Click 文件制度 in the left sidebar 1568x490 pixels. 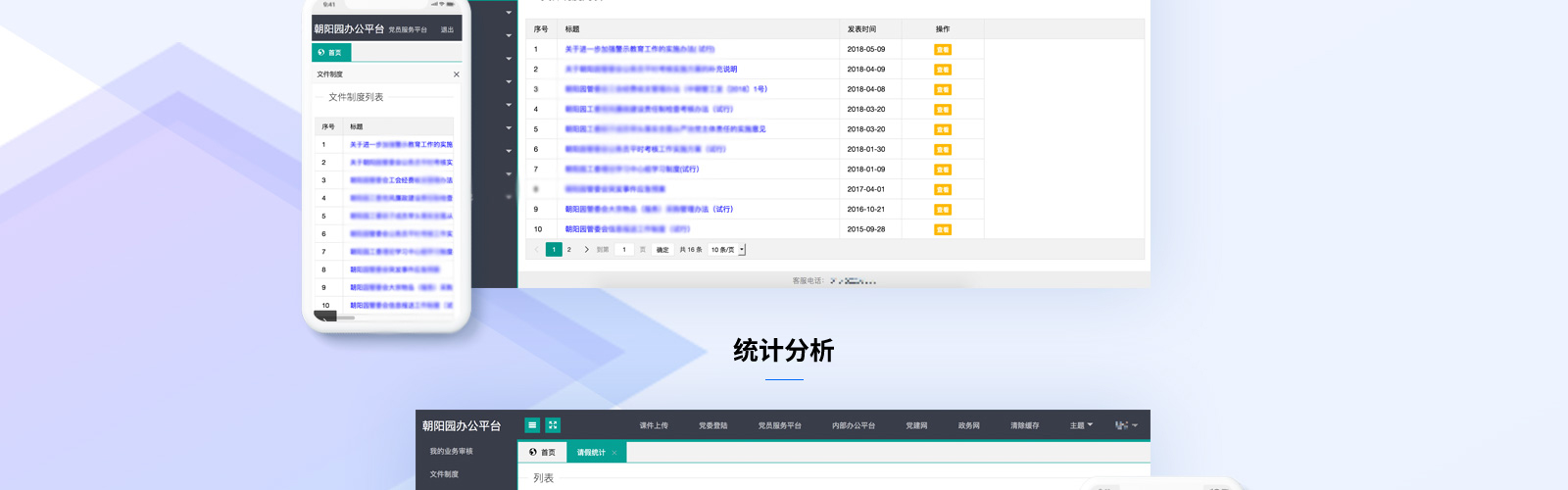tap(444, 474)
